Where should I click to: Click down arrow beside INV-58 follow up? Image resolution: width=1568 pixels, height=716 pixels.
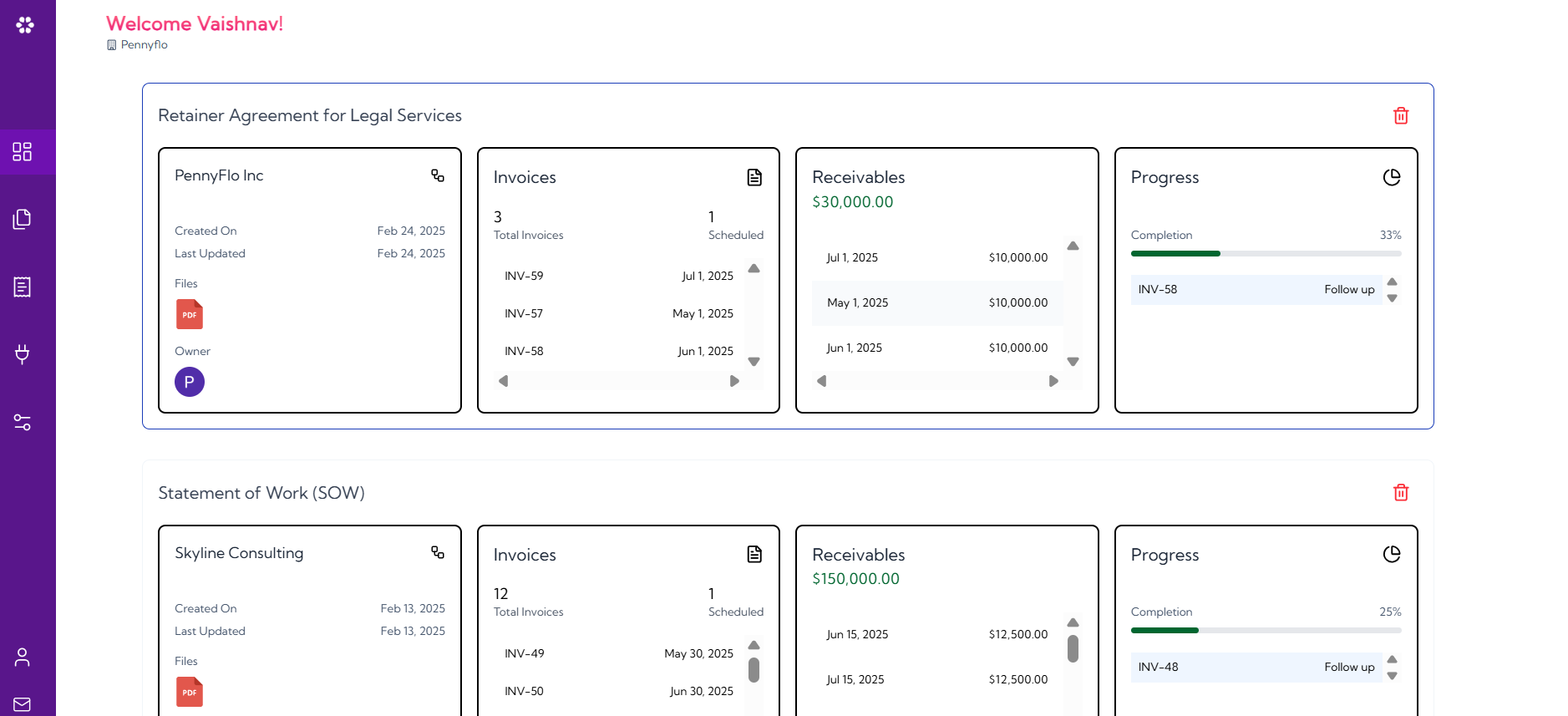[x=1392, y=298]
